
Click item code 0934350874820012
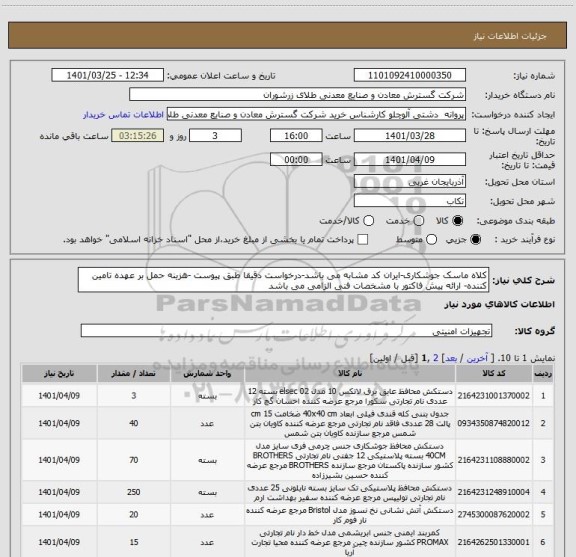[494, 423]
